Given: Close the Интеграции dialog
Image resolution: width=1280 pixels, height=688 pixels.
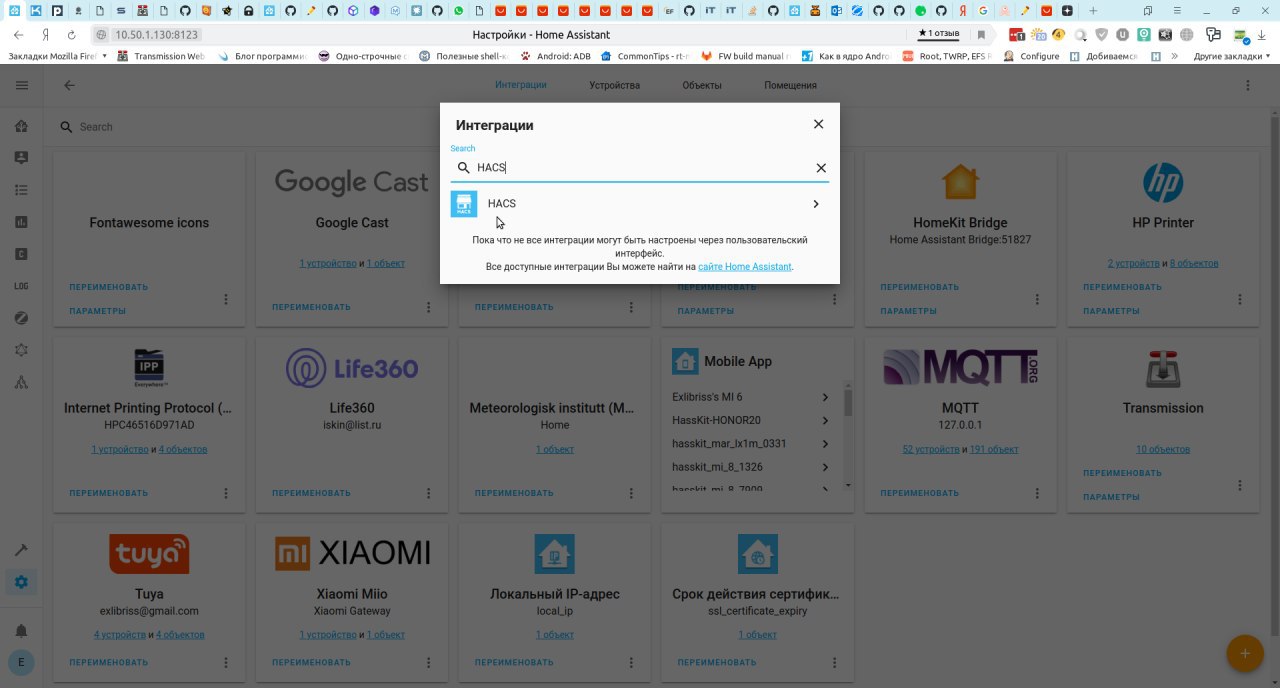Looking at the screenshot, I should tap(818, 124).
